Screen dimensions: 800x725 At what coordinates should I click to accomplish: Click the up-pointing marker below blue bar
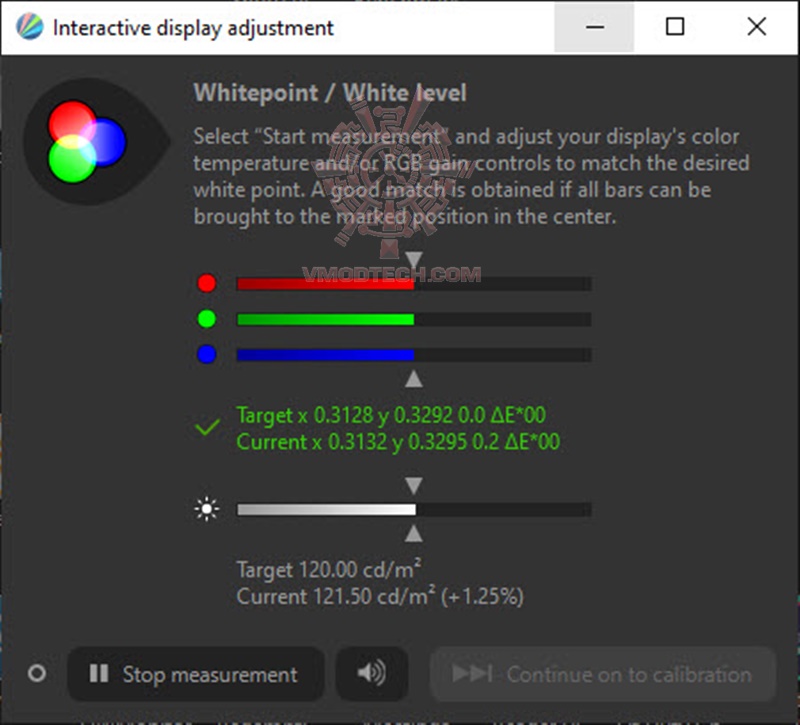[414, 379]
